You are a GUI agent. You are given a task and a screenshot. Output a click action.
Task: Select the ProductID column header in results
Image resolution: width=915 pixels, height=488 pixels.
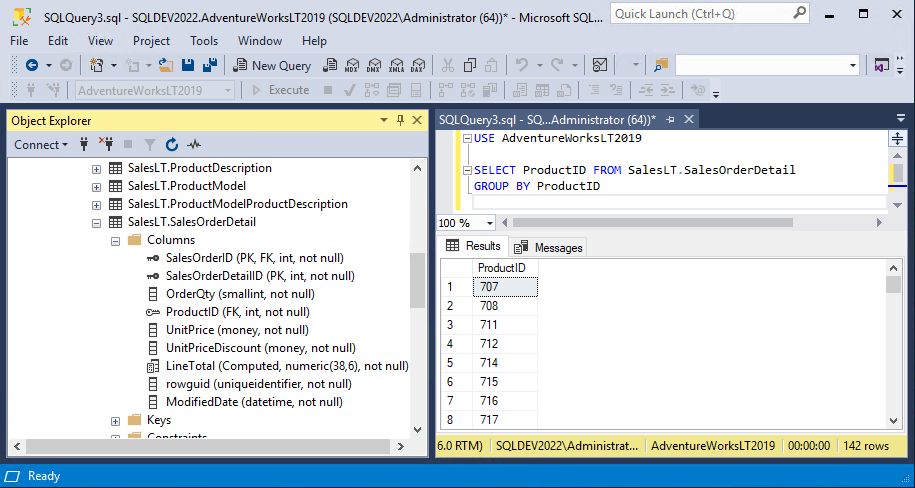505,267
